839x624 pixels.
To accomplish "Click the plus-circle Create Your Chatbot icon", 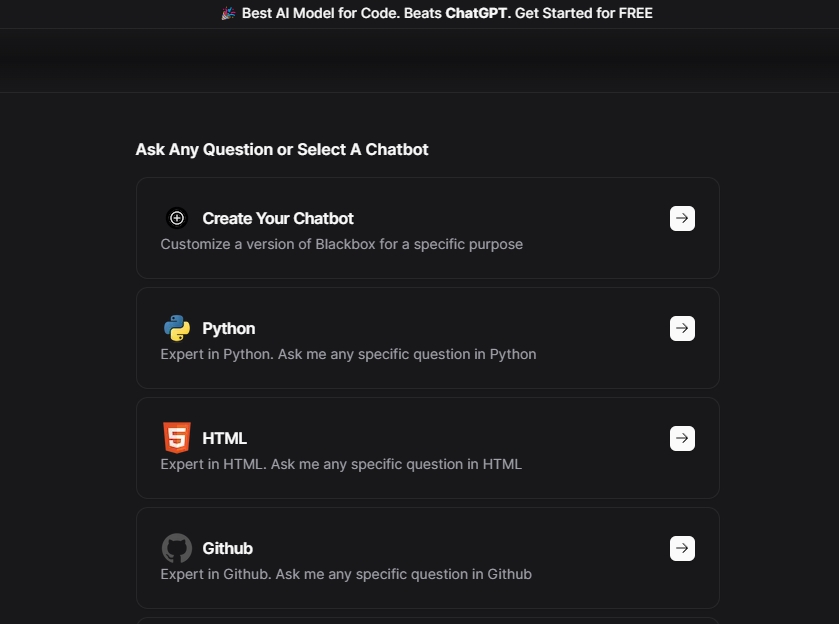I will coord(177,218).
